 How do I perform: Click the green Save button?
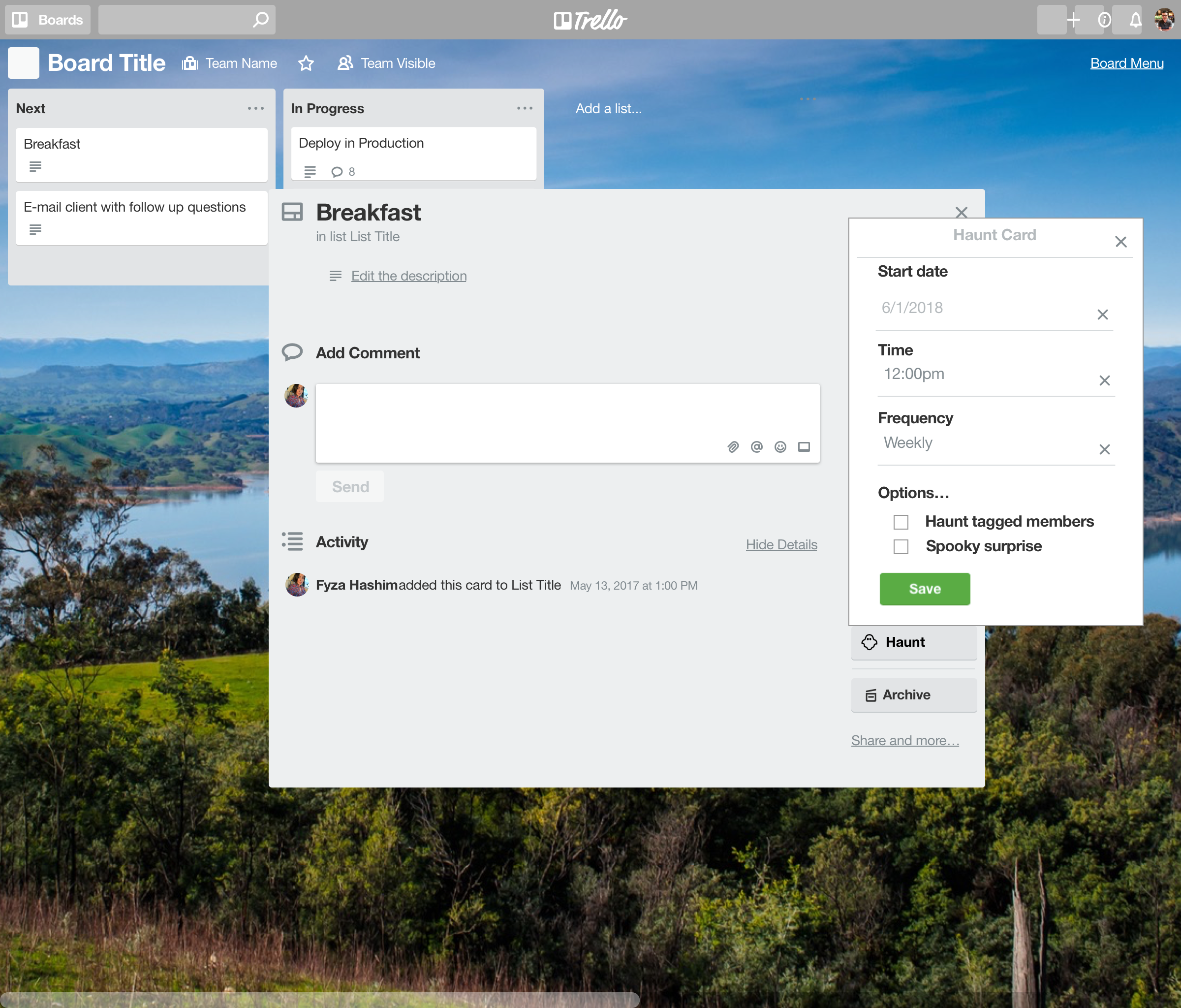click(x=925, y=589)
